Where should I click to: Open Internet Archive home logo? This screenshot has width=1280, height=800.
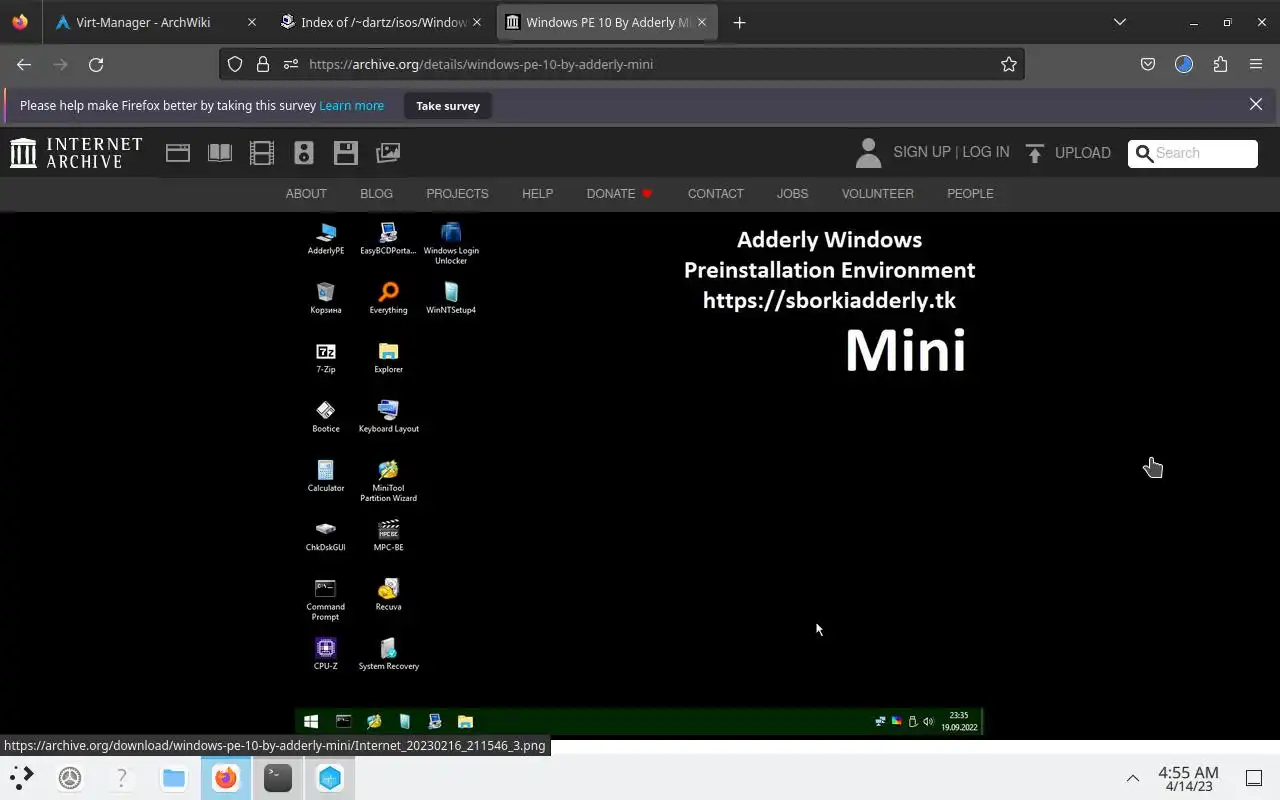pyautogui.click(x=76, y=153)
